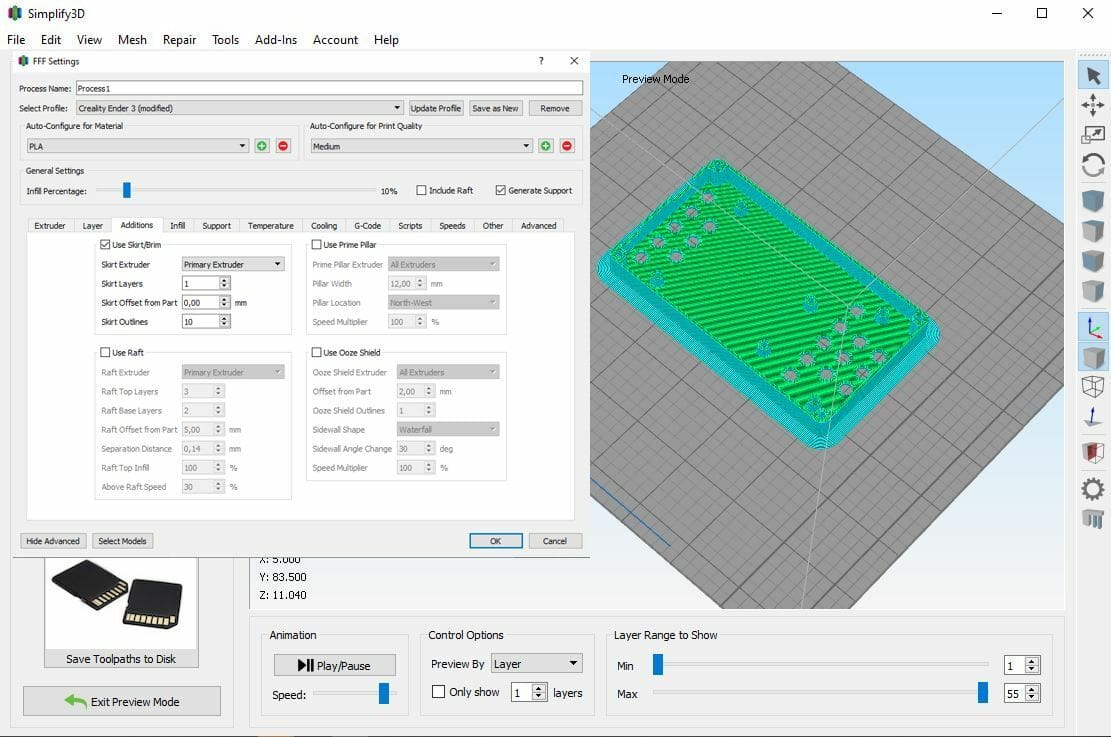
Task: Switch to side view cube
Action: [1093, 291]
